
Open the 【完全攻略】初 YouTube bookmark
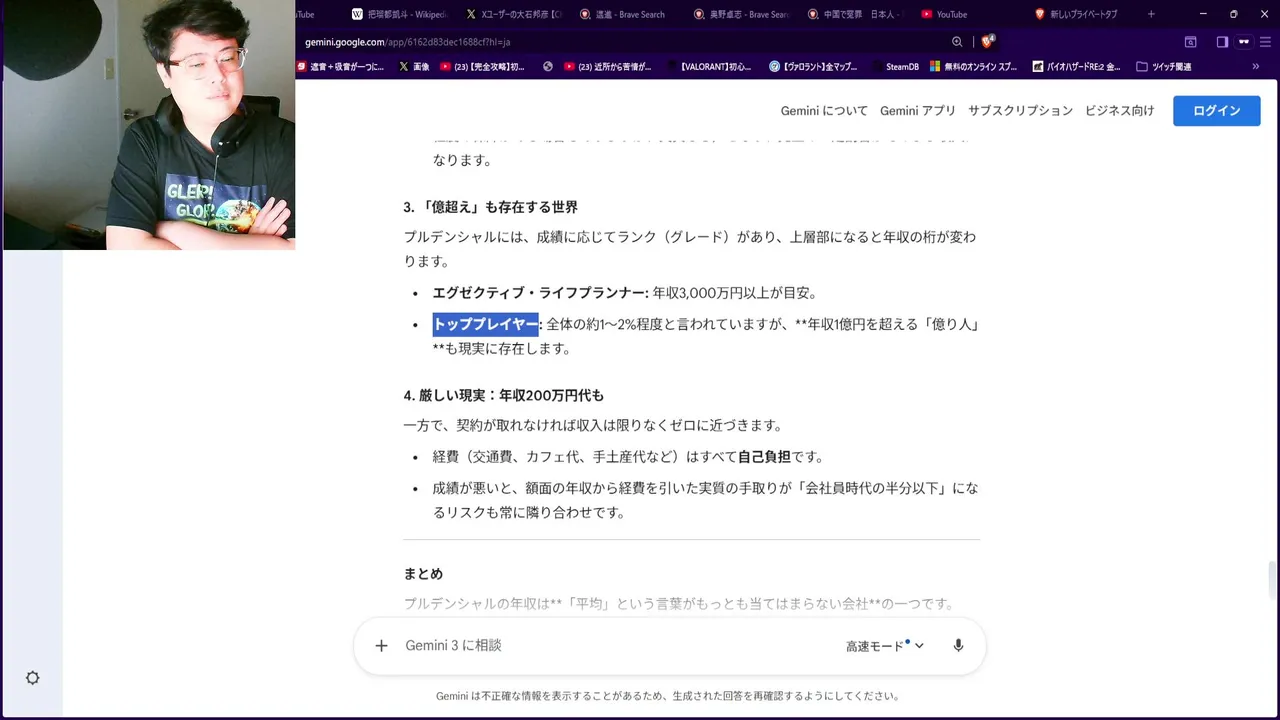483,67
